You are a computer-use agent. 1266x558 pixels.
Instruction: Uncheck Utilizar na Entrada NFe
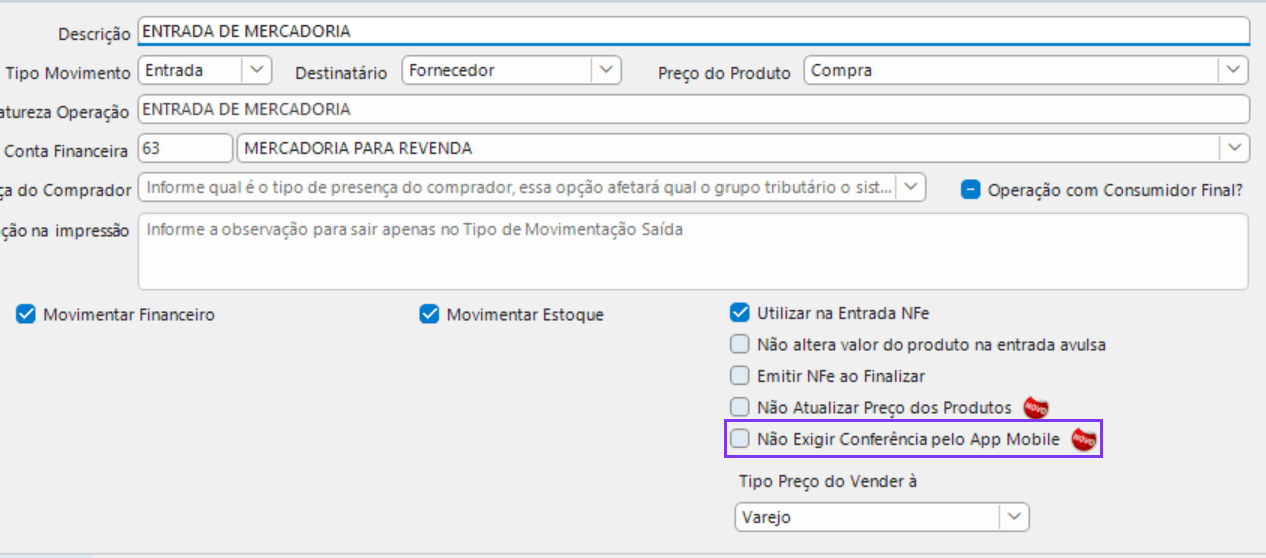pos(739,312)
